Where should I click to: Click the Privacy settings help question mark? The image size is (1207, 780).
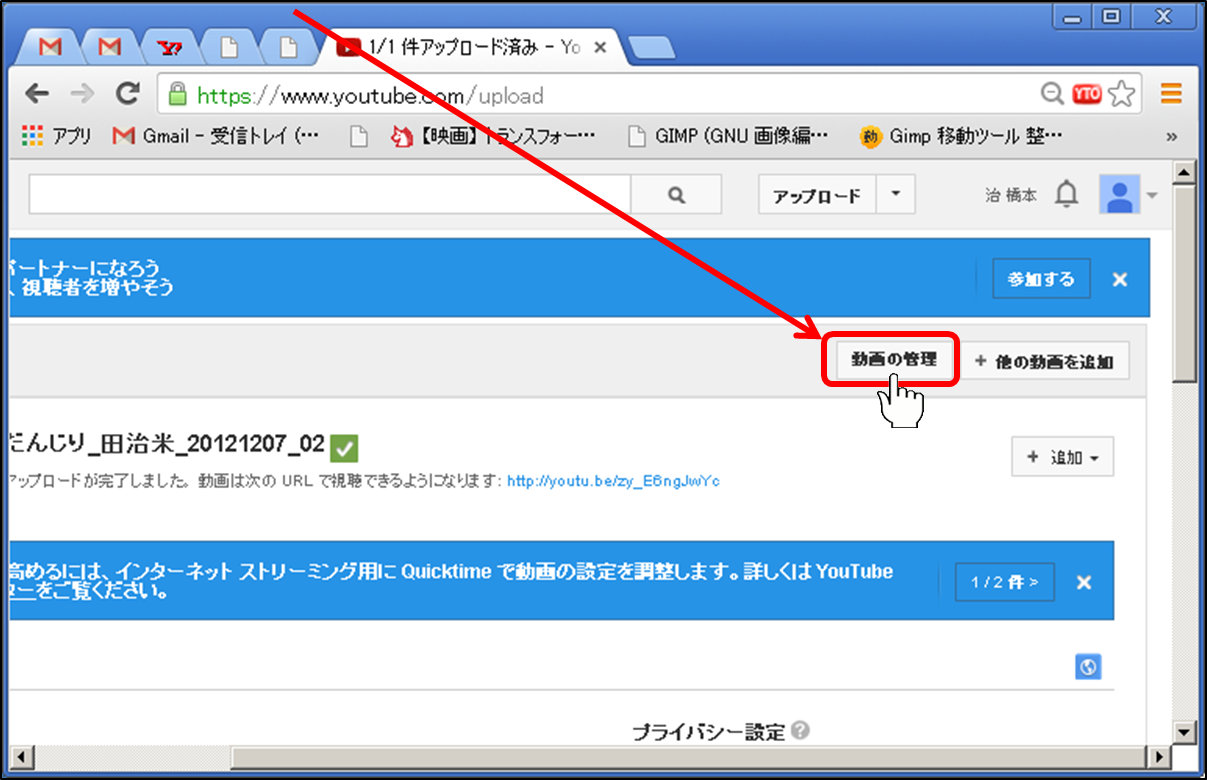[x=800, y=731]
